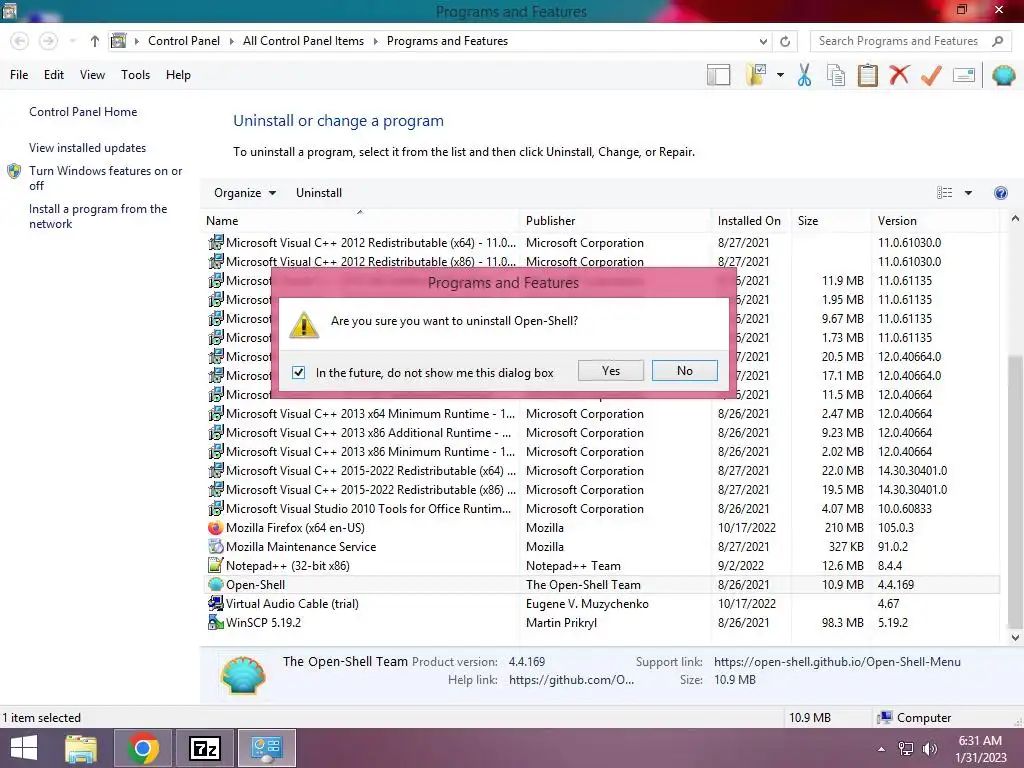Click Control Panel taskbar button
The width and height of the screenshot is (1024, 768).
click(x=266, y=748)
